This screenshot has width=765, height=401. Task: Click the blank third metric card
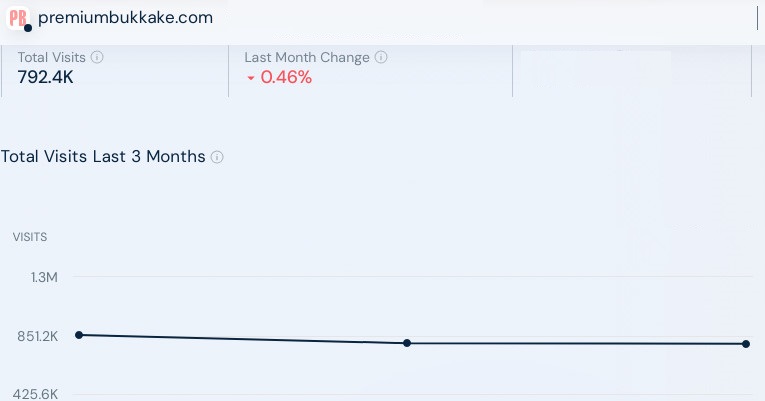click(631, 70)
